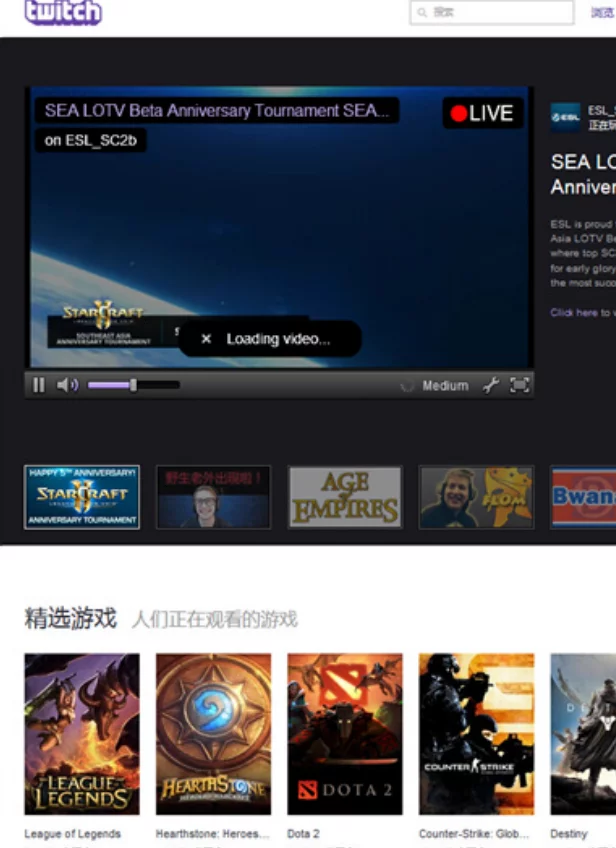This screenshot has width=616, height=848.
Task: Click the Destiny text link
Action: (x=568, y=834)
